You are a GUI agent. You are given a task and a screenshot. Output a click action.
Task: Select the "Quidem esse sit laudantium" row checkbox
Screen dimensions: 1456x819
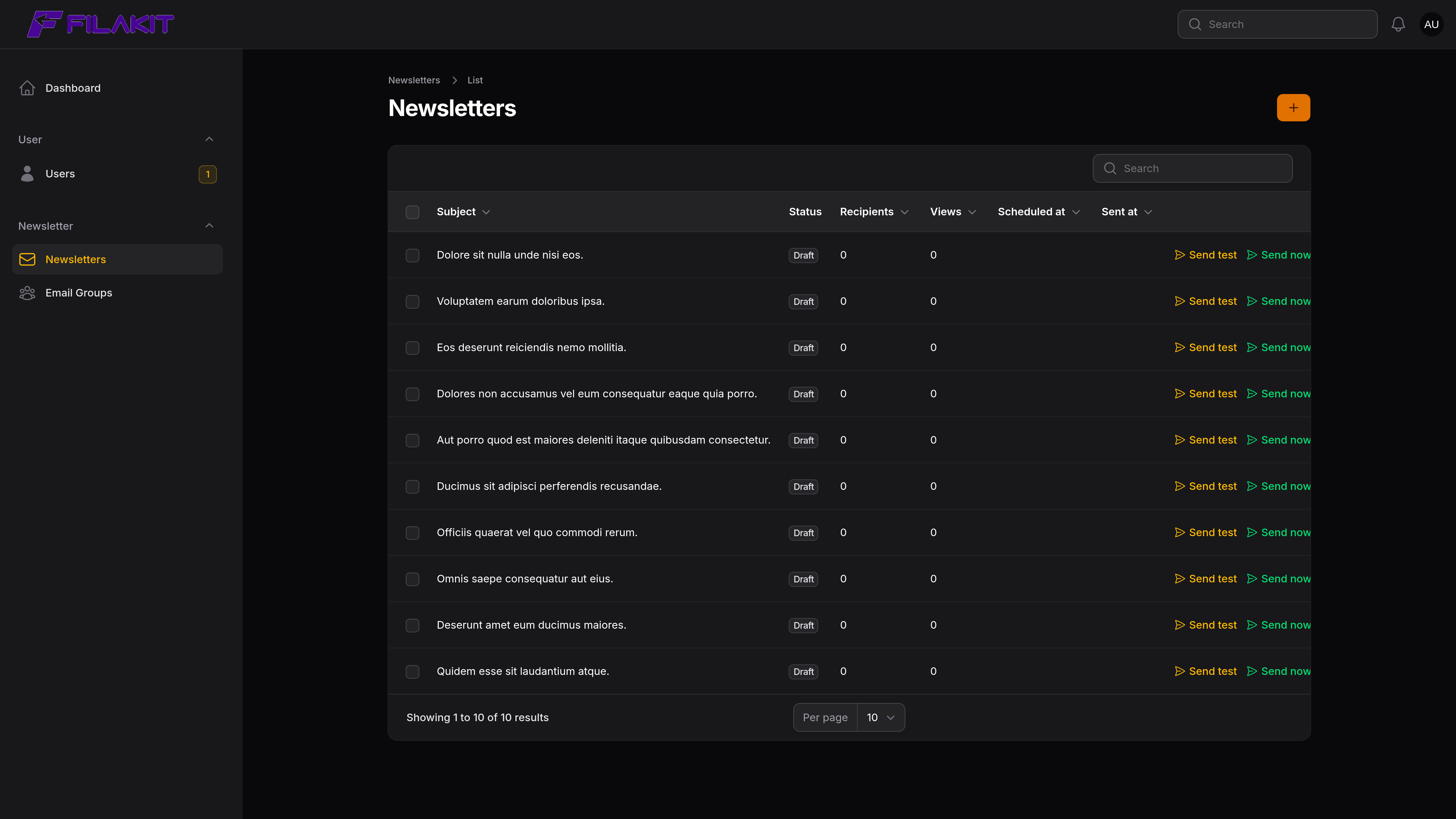click(413, 672)
